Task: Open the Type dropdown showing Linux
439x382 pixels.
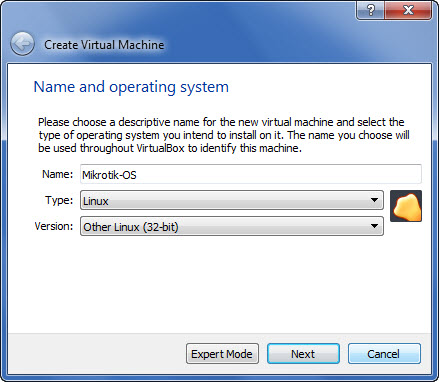Action: tap(232, 200)
